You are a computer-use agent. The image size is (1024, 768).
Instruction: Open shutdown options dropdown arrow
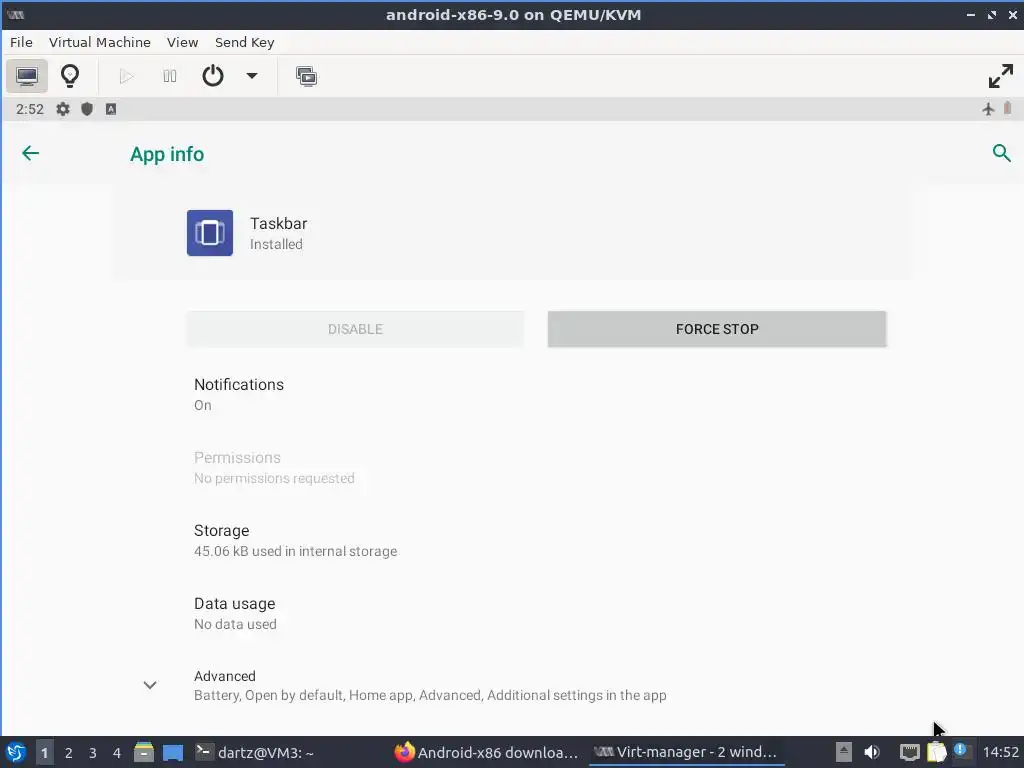coord(251,76)
